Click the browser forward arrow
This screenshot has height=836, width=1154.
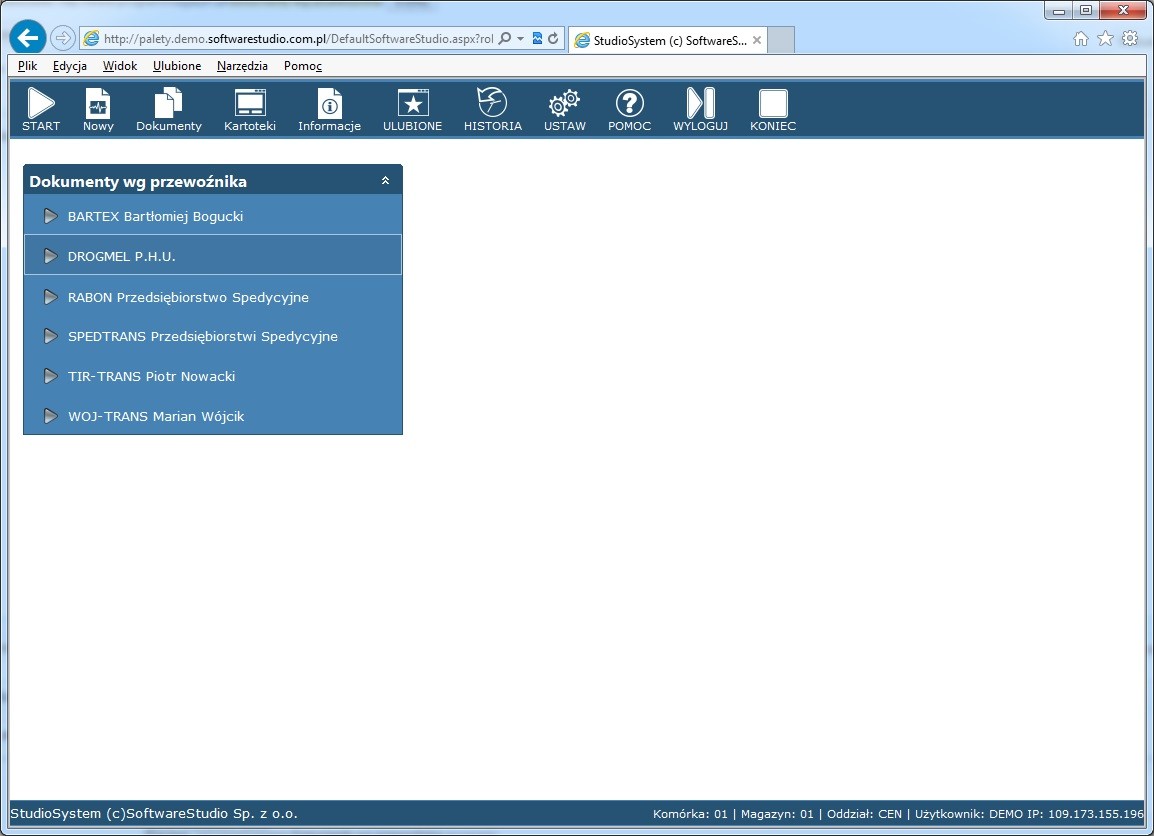(63, 38)
